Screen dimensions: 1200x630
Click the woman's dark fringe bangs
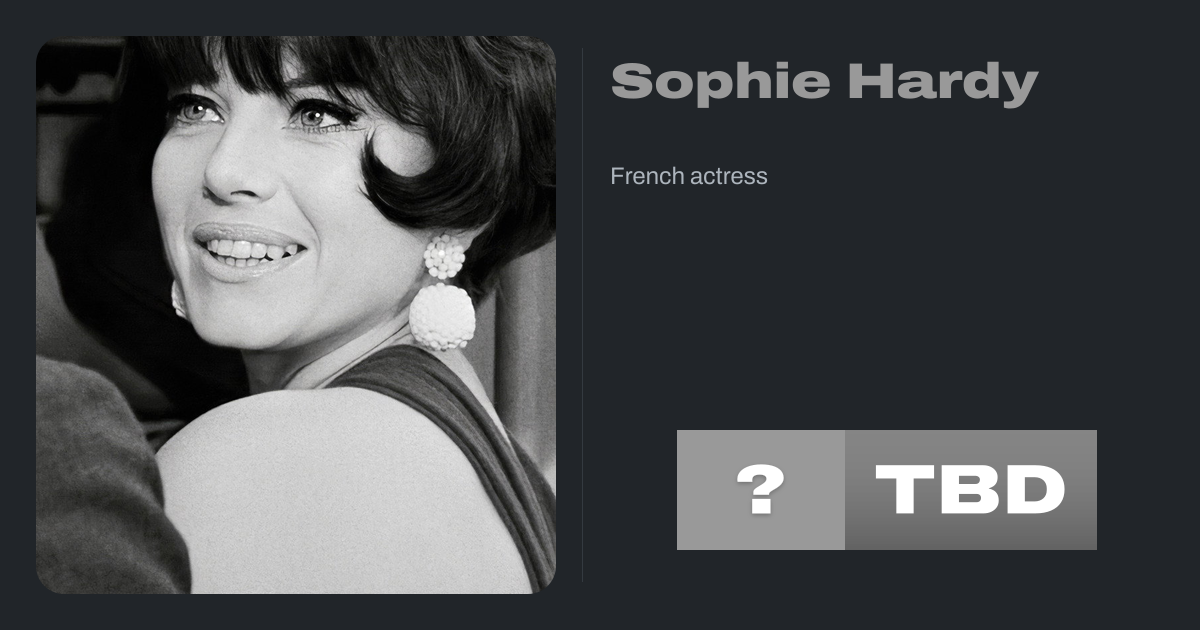pos(300,70)
